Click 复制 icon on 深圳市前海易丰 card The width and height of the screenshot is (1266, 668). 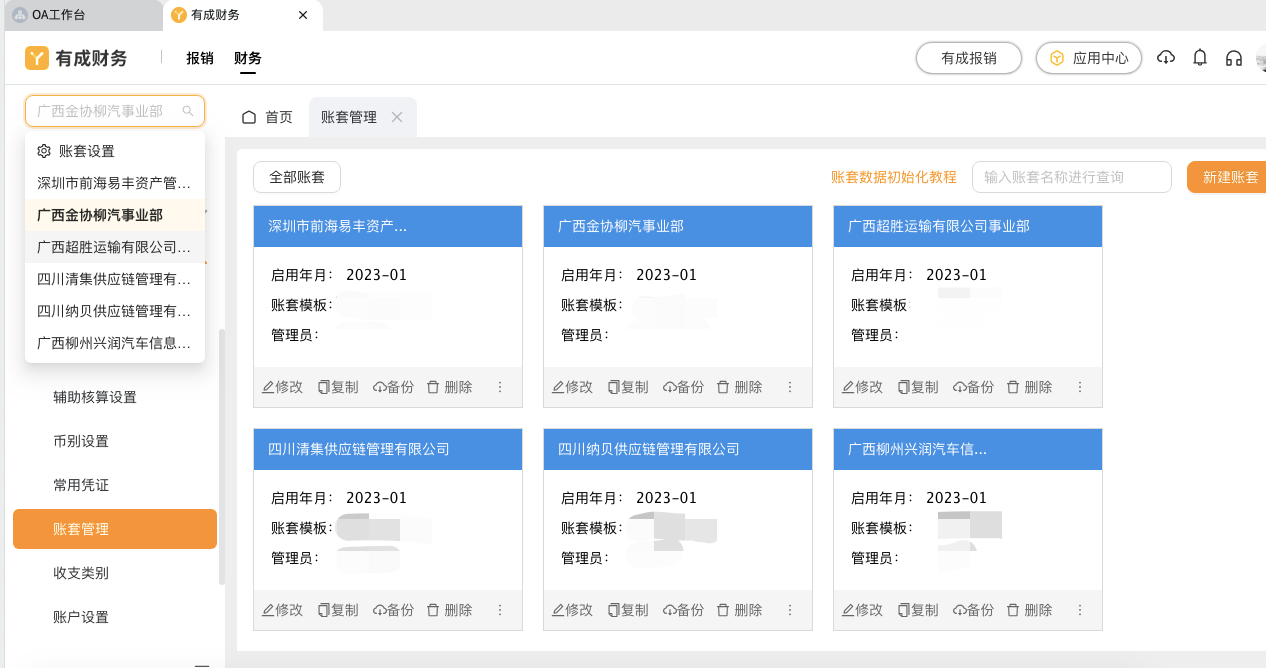[338, 387]
